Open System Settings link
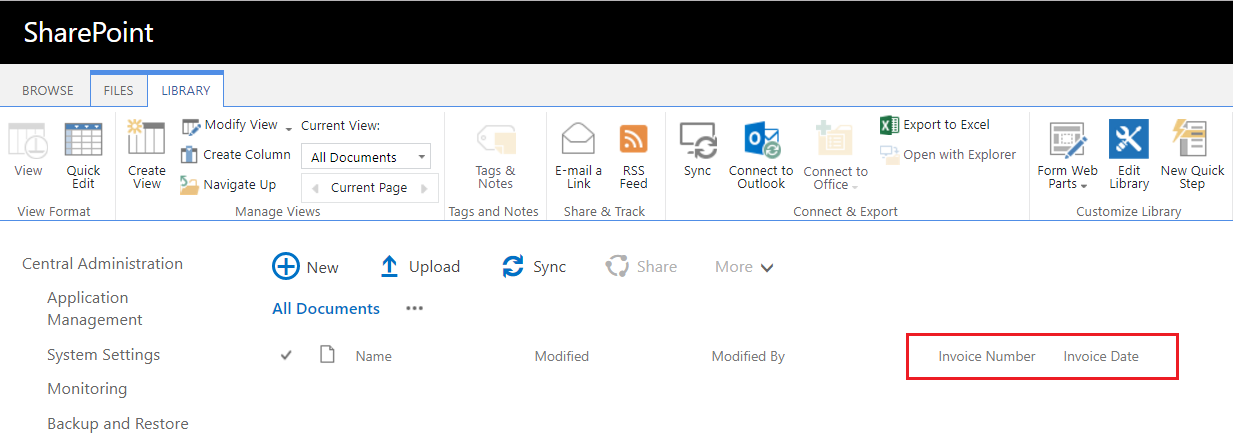 tap(104, 355)
